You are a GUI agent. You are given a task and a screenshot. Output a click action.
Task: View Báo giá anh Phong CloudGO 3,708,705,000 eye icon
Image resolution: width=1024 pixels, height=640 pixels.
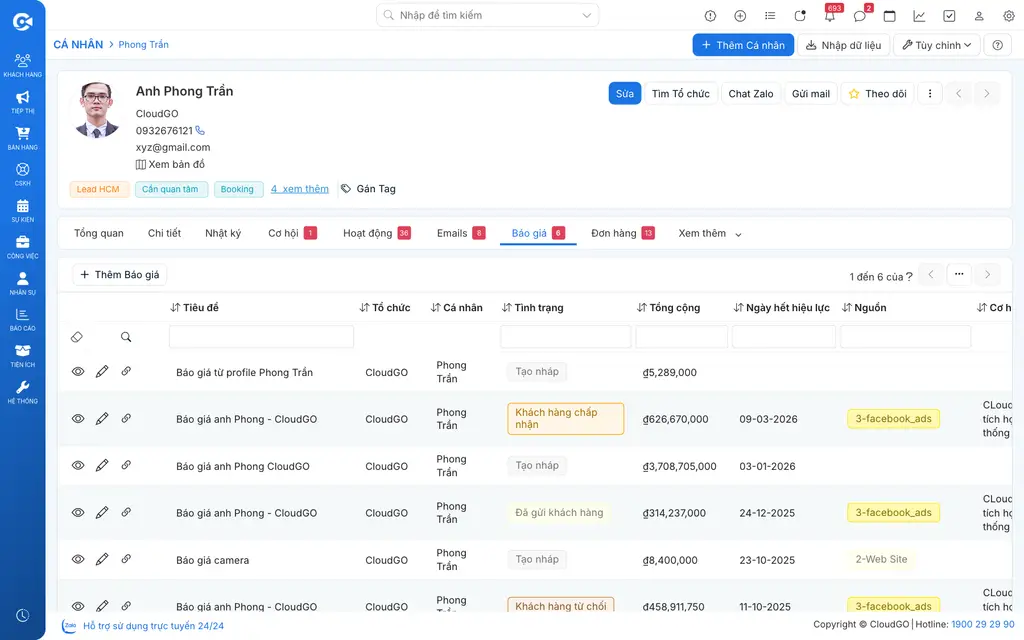tap(78, 466)
